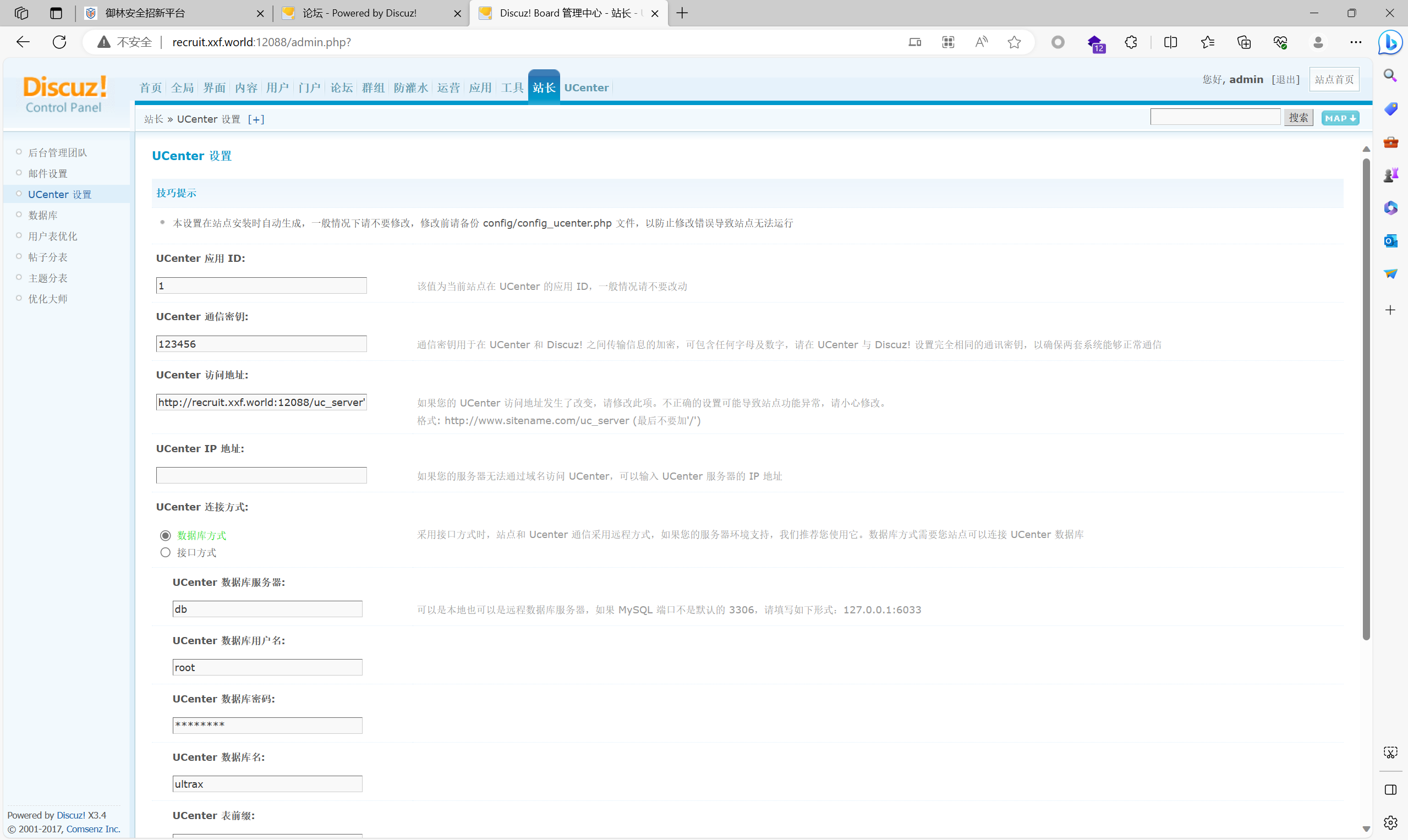Click UCenter 数据库服务器 input field
The height and width of the screenshot is (840, 1408).
pos(267,609)
